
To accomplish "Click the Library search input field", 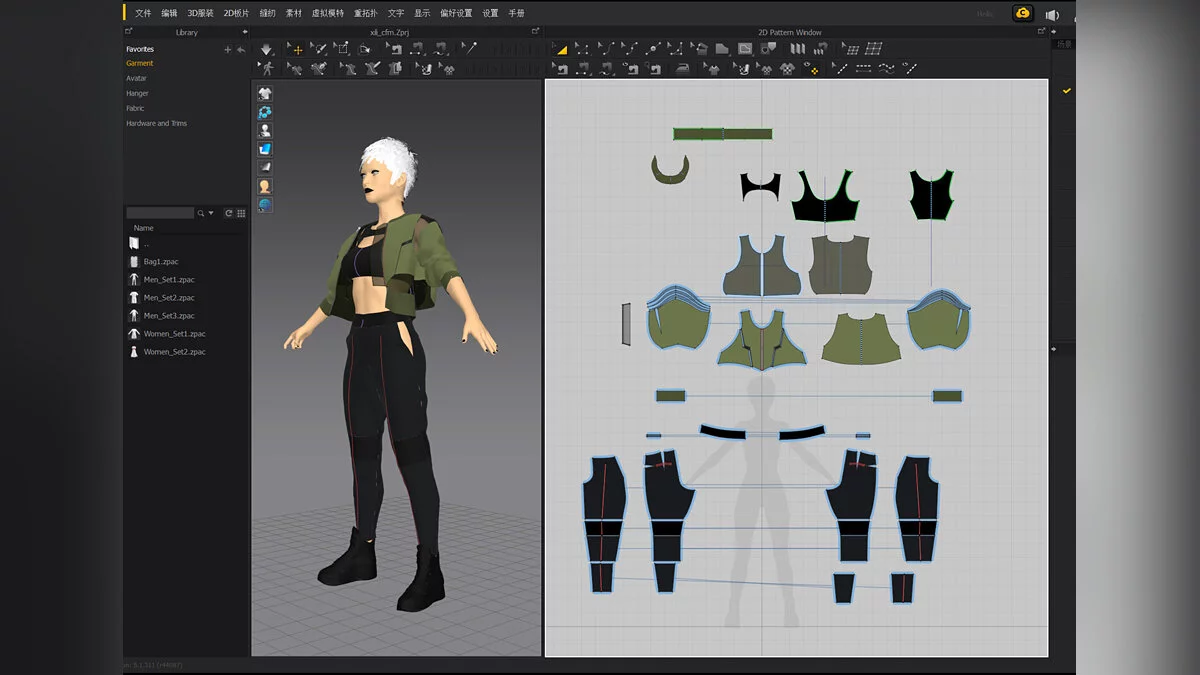I will [x=160, y=213].
